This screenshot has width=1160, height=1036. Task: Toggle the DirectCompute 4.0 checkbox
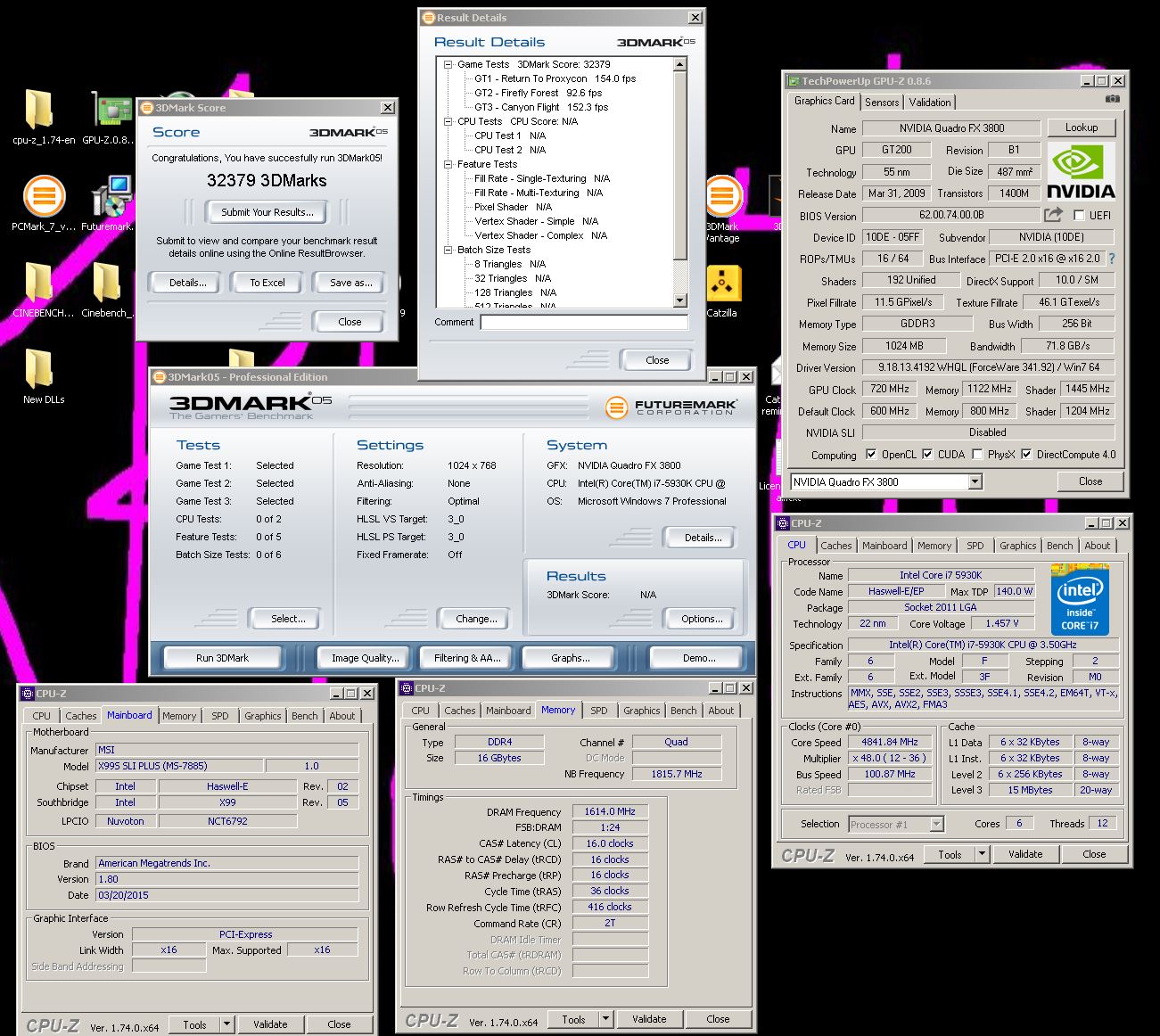click(x=1026, y=455)
